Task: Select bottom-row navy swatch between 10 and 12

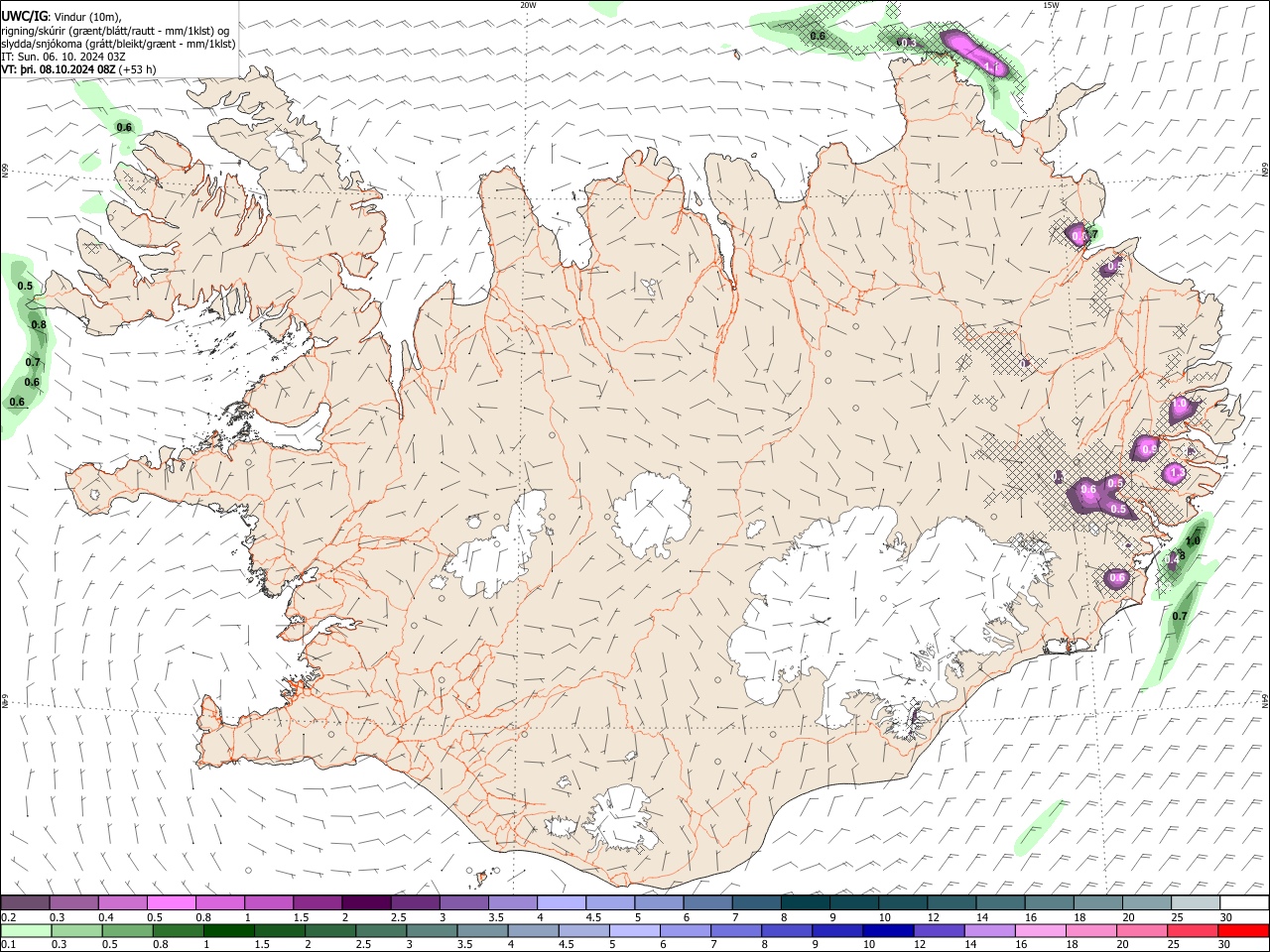Action: click(889, 931)
